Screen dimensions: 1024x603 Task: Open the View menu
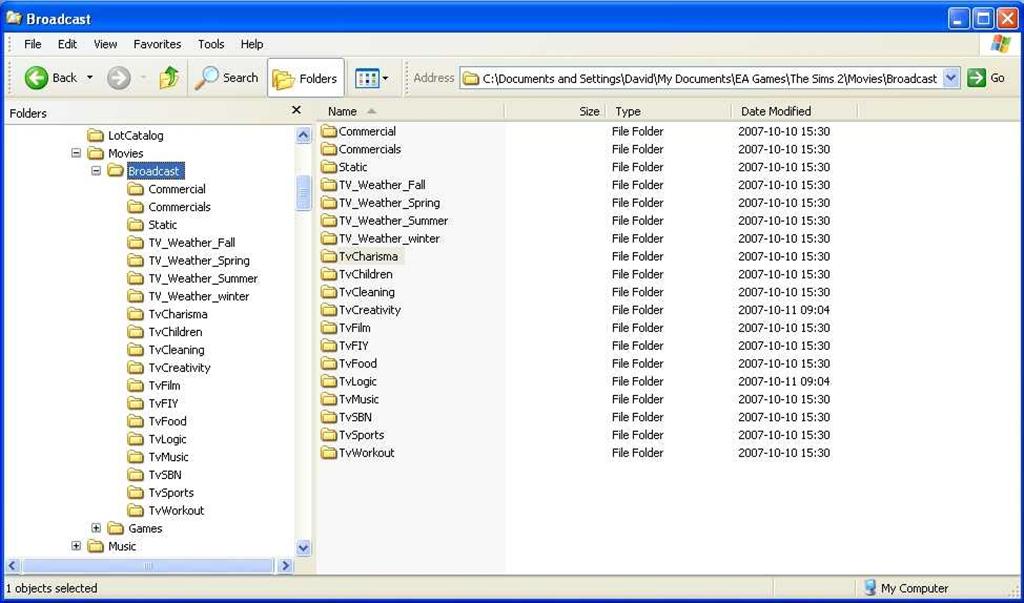click(x=105, y=44)
